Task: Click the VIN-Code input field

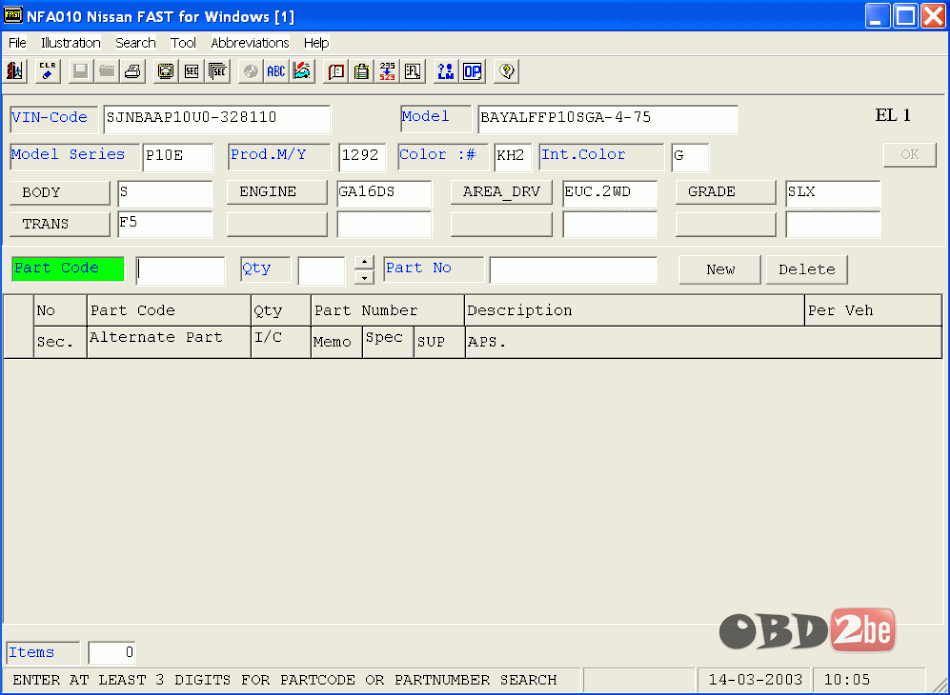Action: pos(218,119)
